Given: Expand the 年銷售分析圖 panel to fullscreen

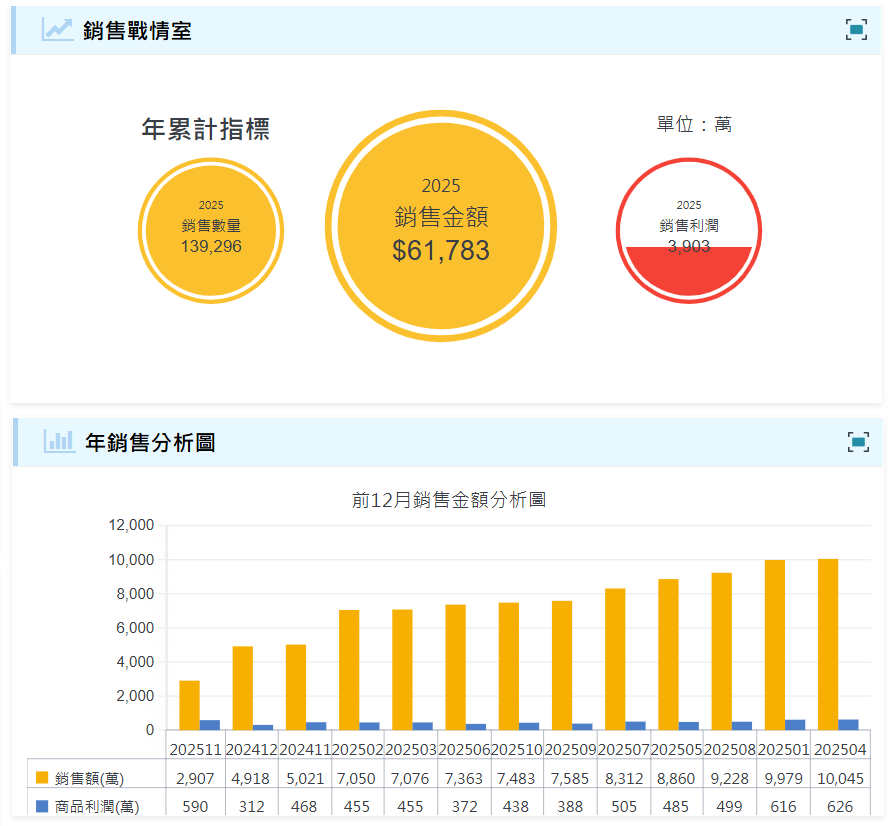Looking at the screenshot, I should tap(858, 441).
